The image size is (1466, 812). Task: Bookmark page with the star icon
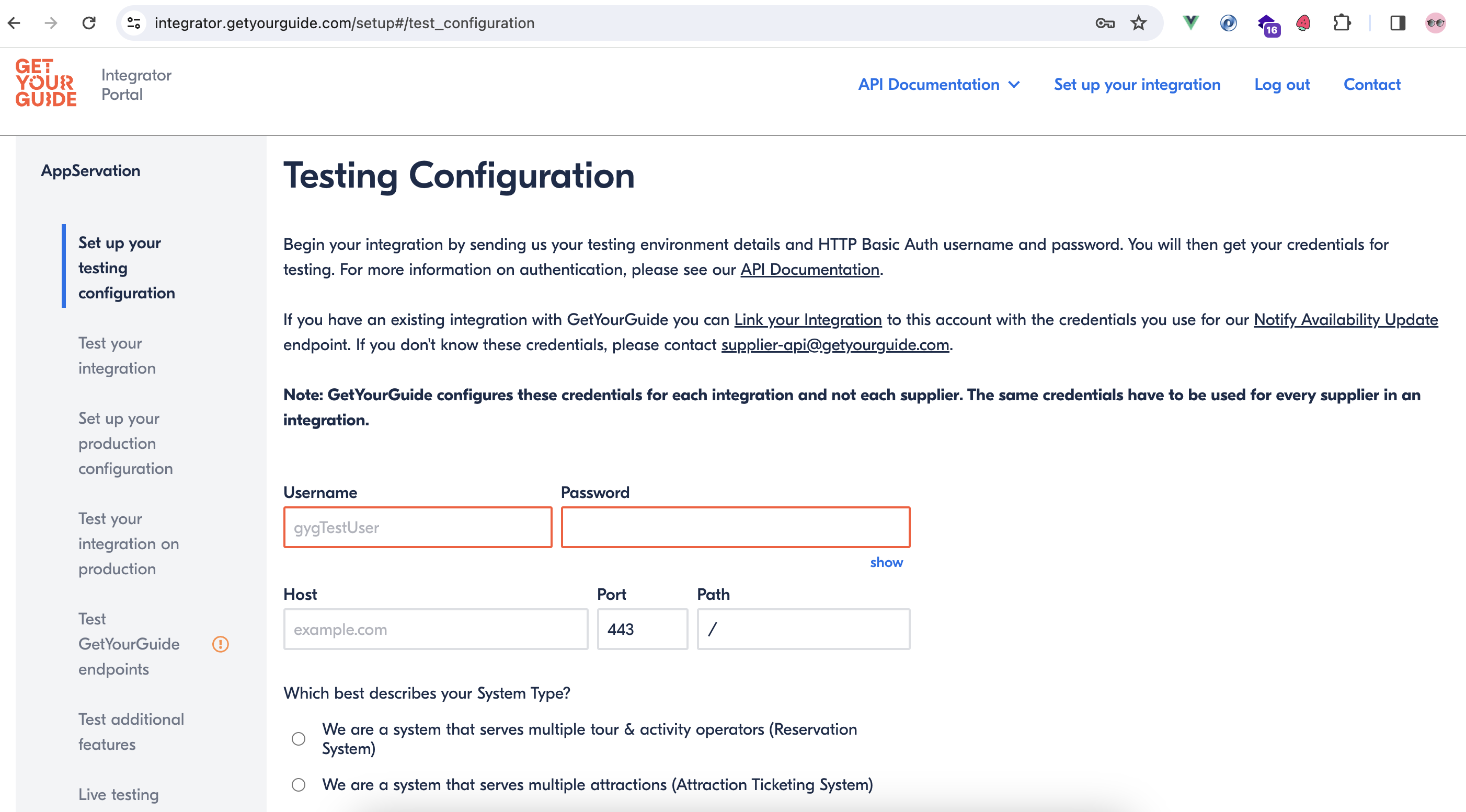coord(1138,23)
